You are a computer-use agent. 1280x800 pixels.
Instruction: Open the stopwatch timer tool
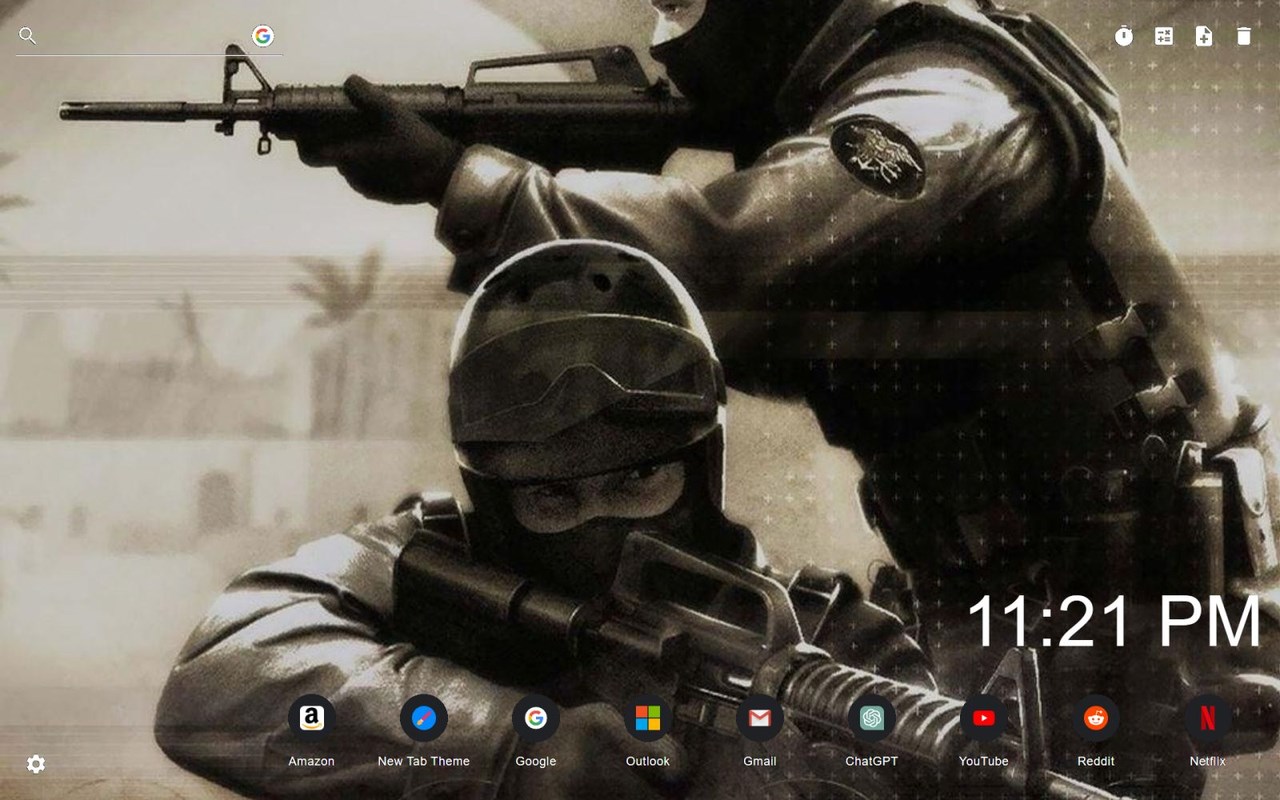pos(1124,36)
